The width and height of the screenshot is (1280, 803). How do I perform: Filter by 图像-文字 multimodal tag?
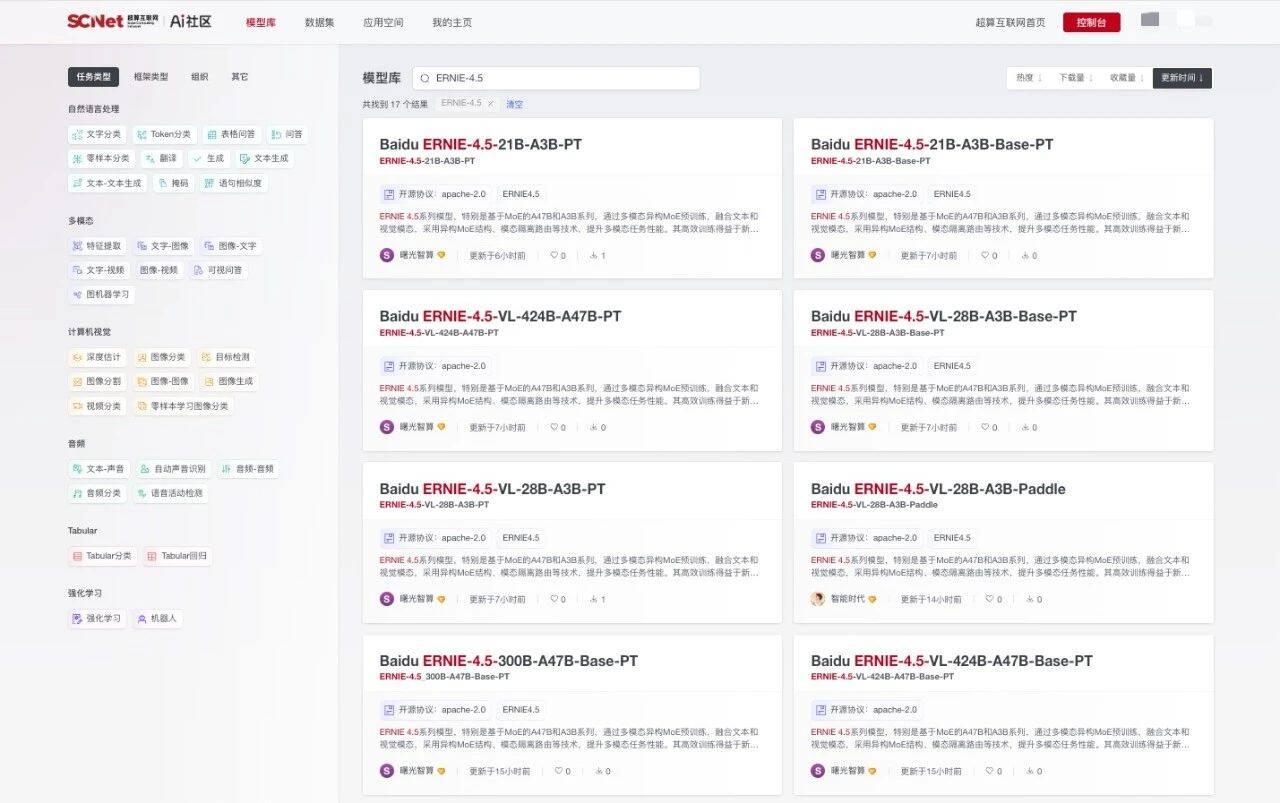(x=231, y=245)
